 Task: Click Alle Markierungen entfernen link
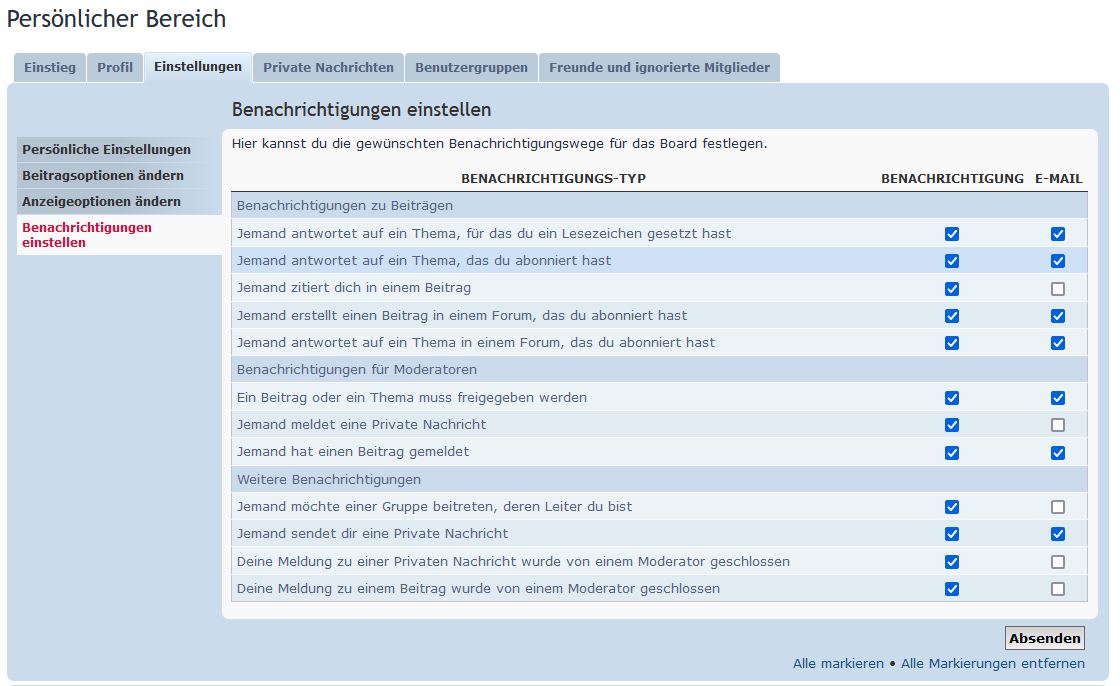pyautogui.click(x=992, y=664)
